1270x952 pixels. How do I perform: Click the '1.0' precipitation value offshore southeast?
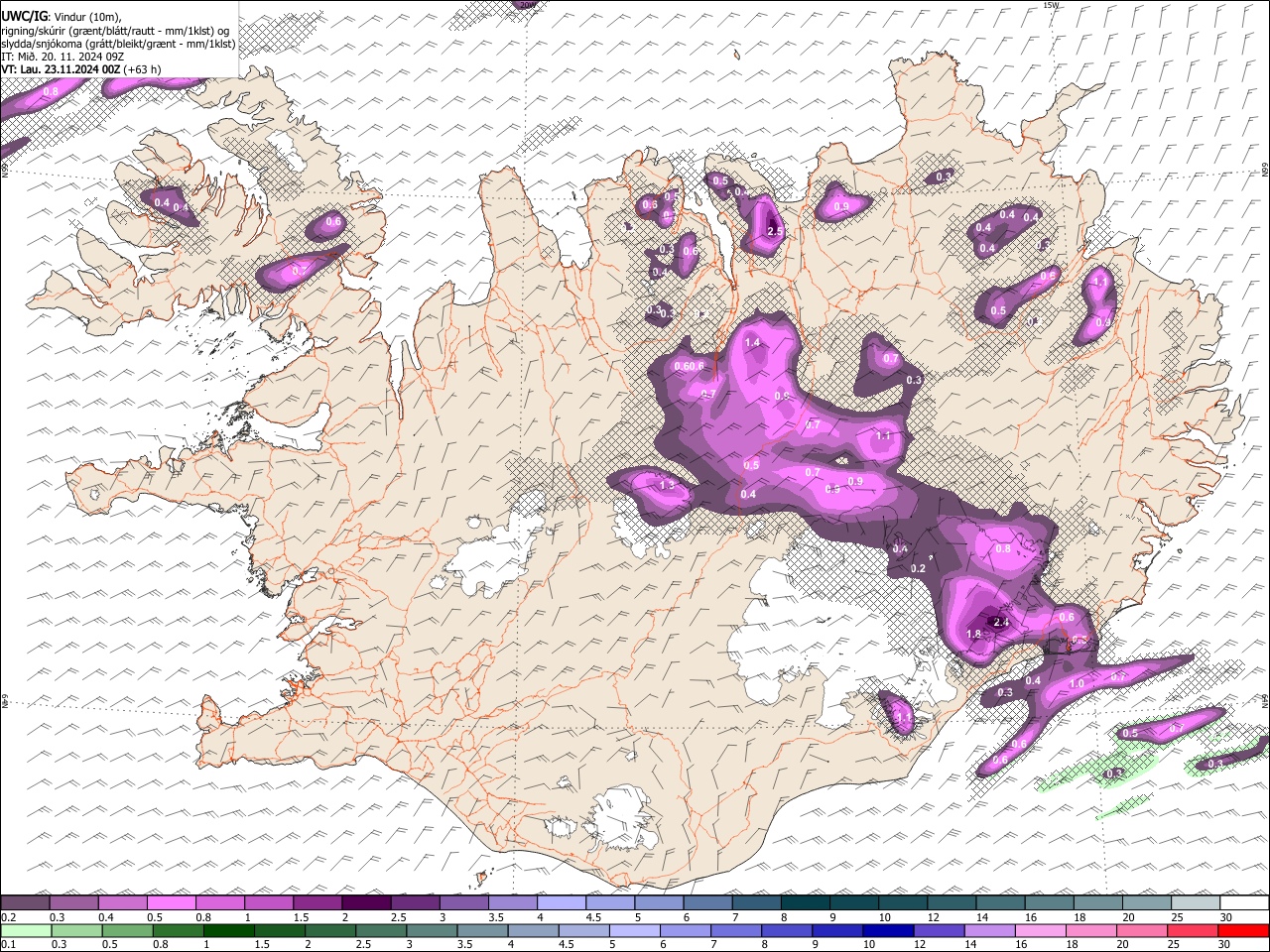(x=1077, y=684)
